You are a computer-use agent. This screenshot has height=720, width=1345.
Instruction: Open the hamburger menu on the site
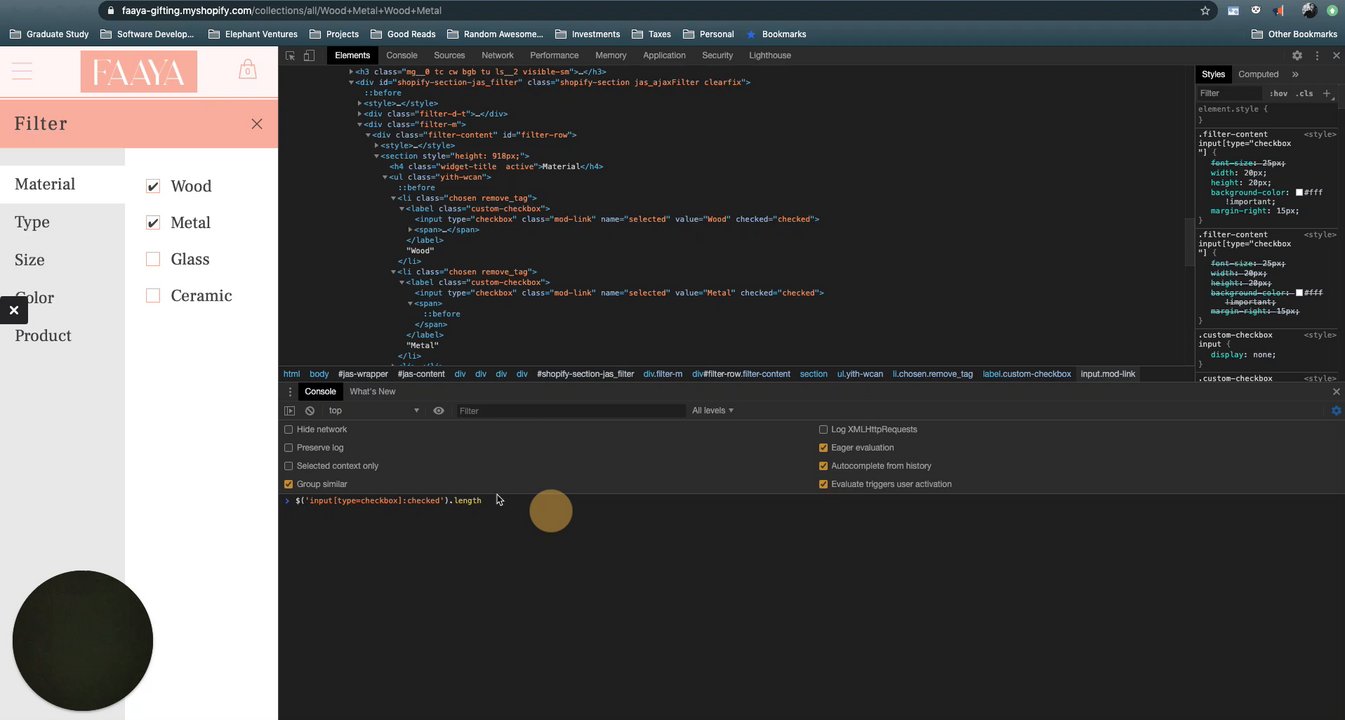click(x=22, y=71)
